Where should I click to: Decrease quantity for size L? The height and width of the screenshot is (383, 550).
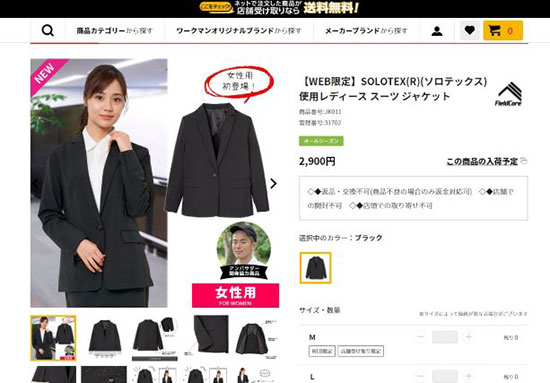pyautogui.click(x=420, y=376)
